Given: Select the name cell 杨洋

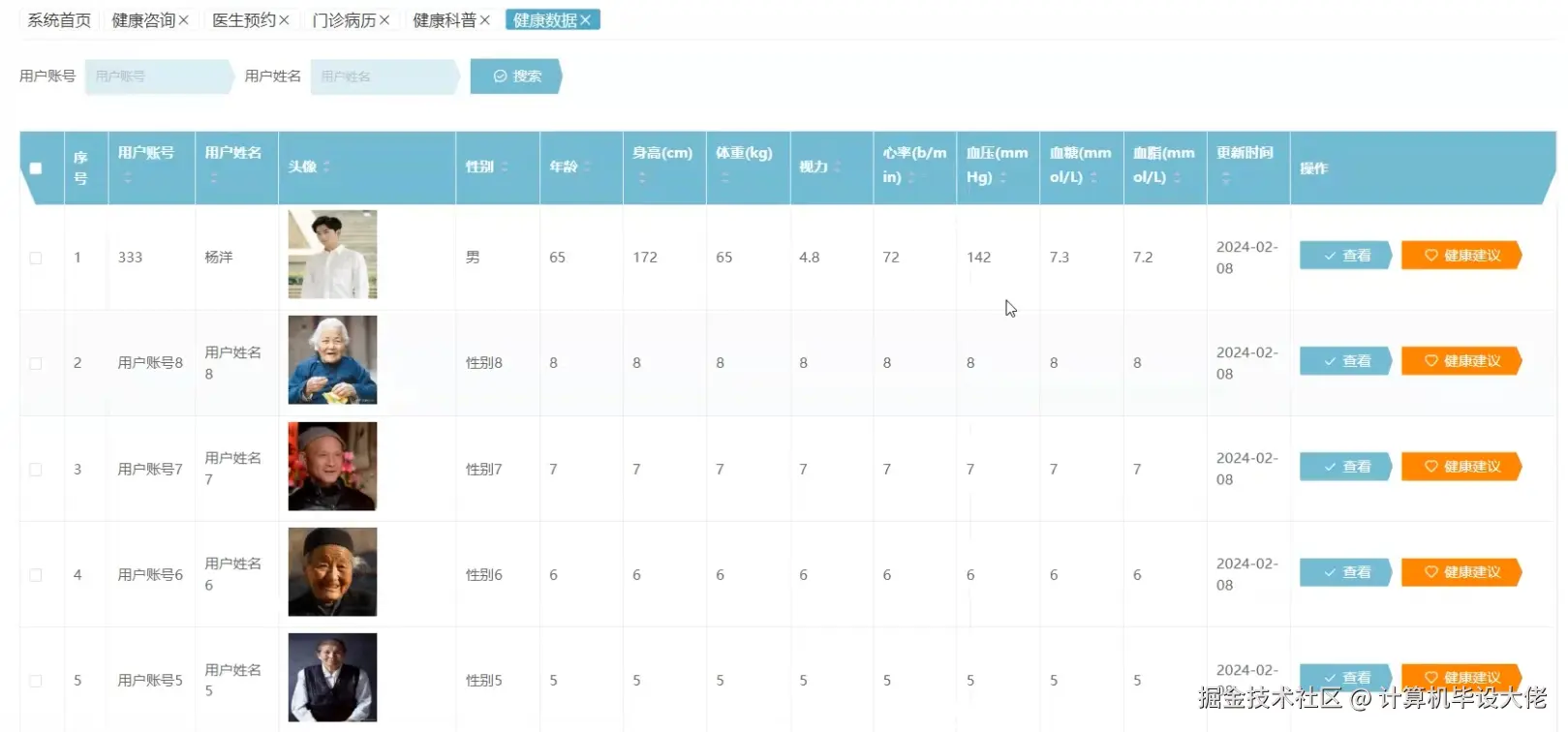Looking at the screenshot, I should (219, 258).
